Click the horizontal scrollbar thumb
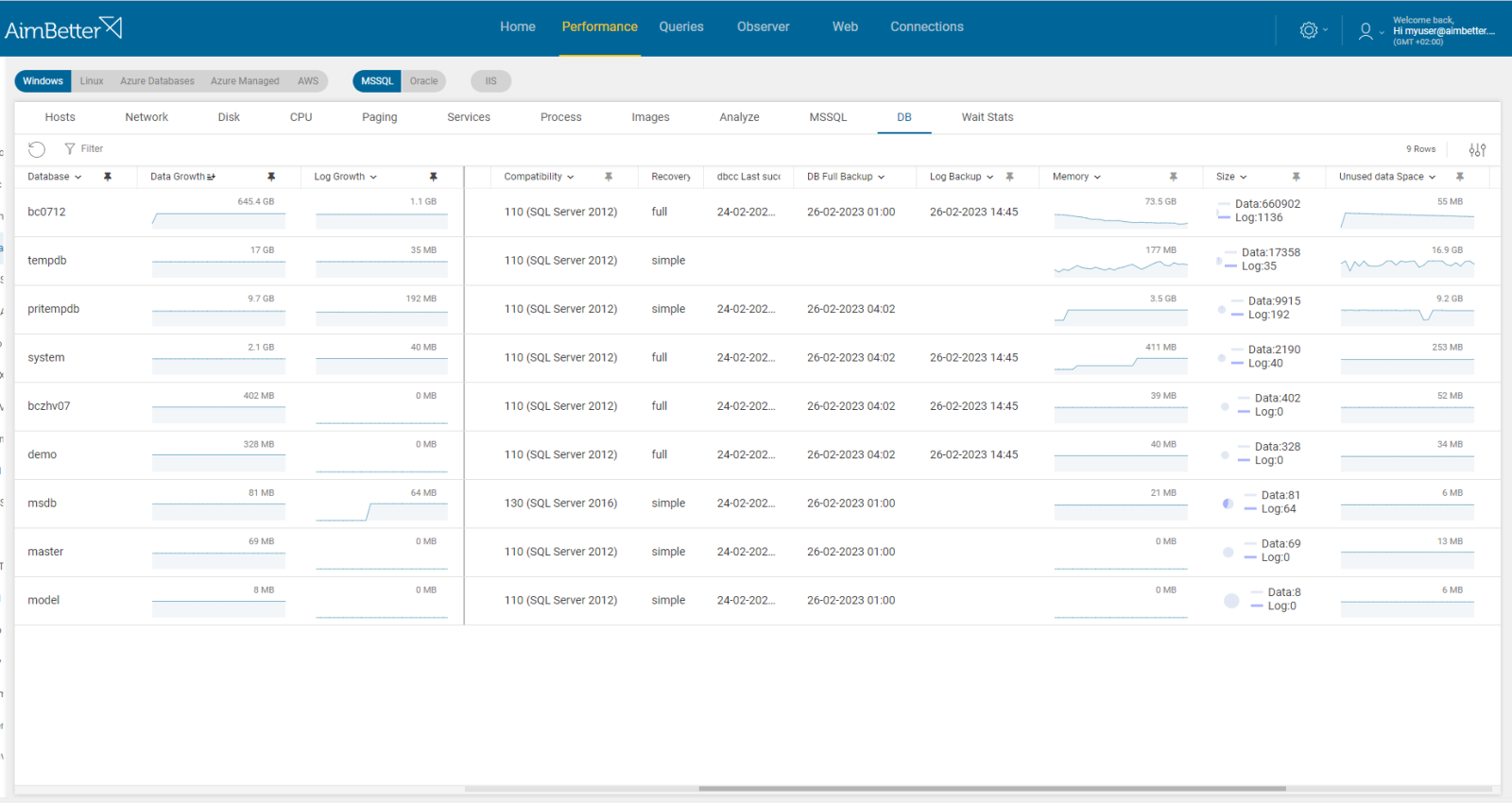 (992, 788)
